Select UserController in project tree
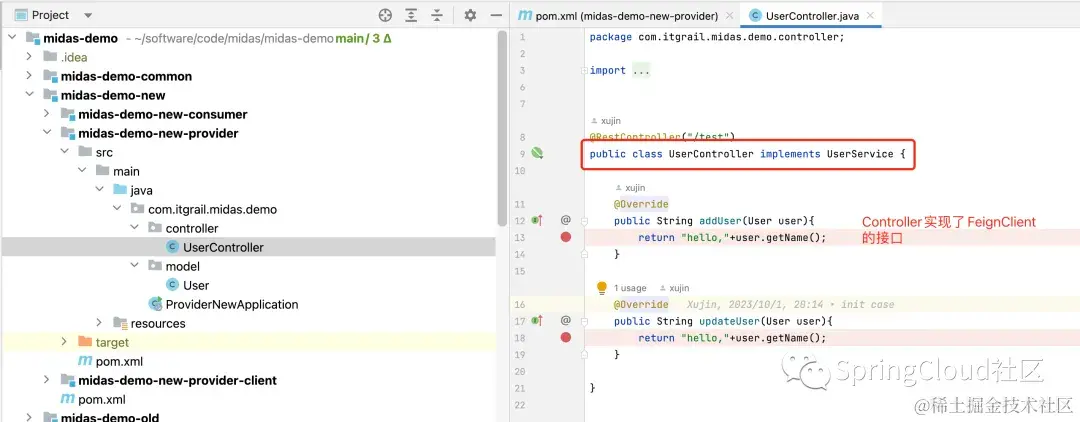 (223, 247)
